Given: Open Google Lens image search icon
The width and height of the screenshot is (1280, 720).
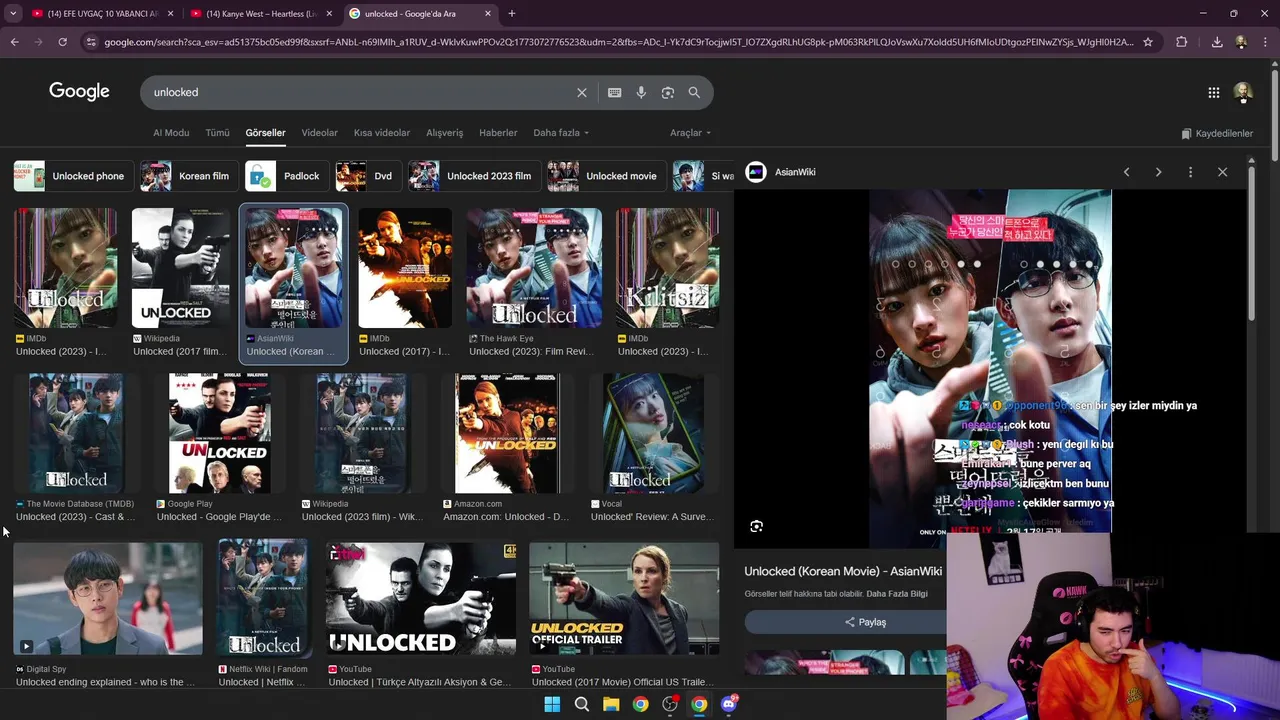Looking at the screenshot, I should click(667, 92).
